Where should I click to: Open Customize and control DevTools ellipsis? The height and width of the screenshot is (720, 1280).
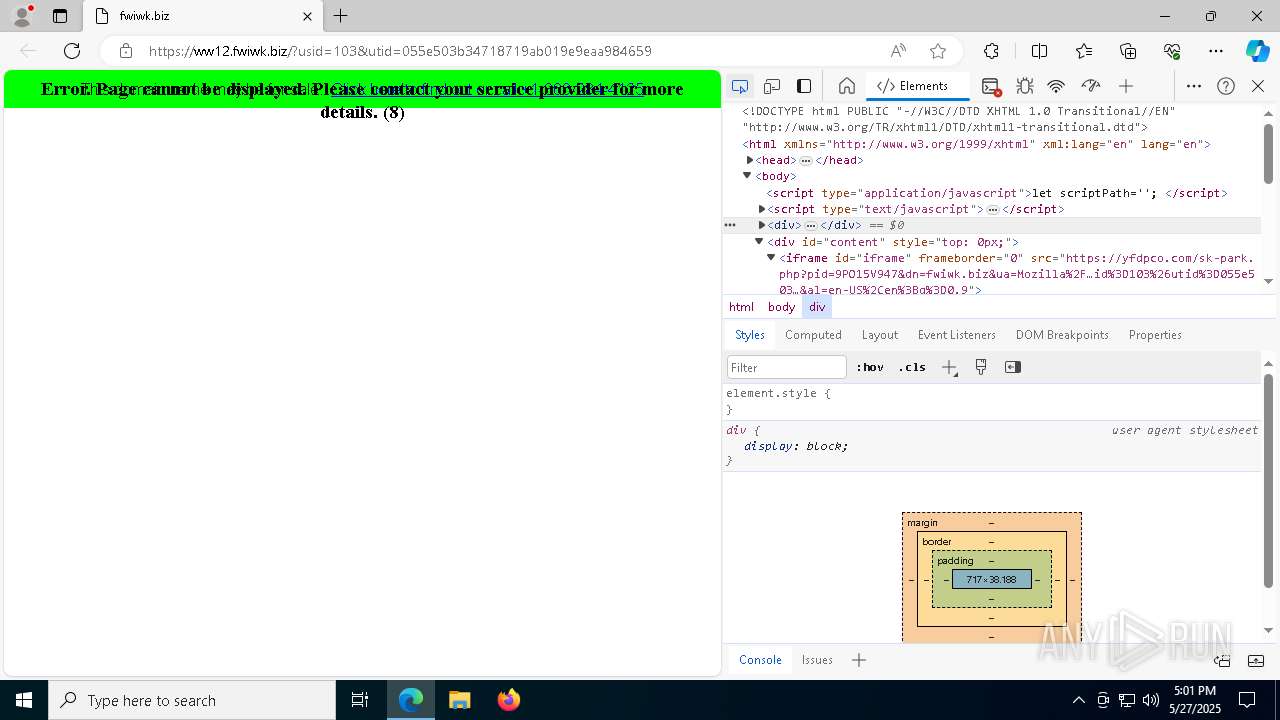point(1194,86)
